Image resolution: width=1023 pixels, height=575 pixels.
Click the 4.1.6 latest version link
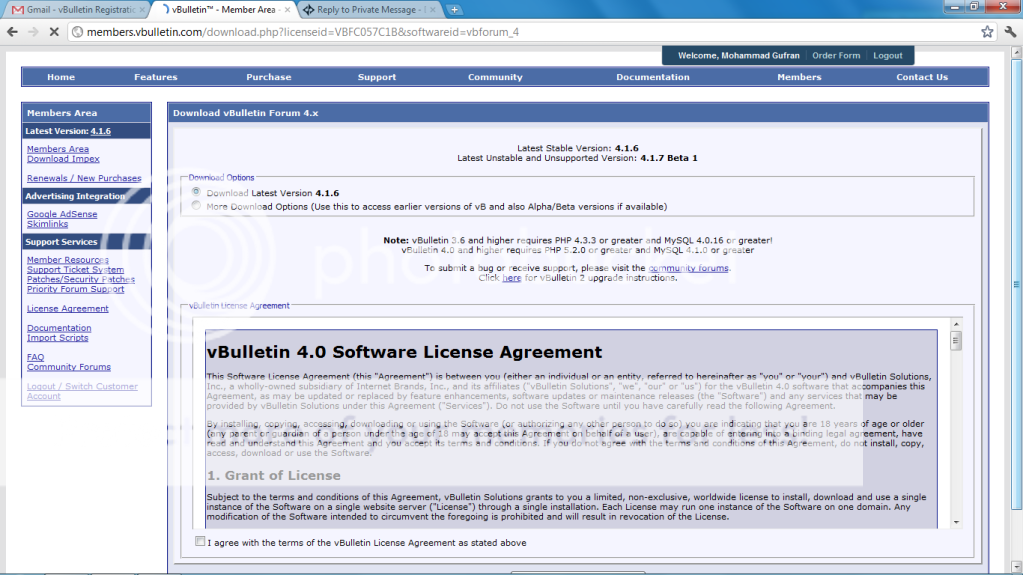[x=100, y=131]
